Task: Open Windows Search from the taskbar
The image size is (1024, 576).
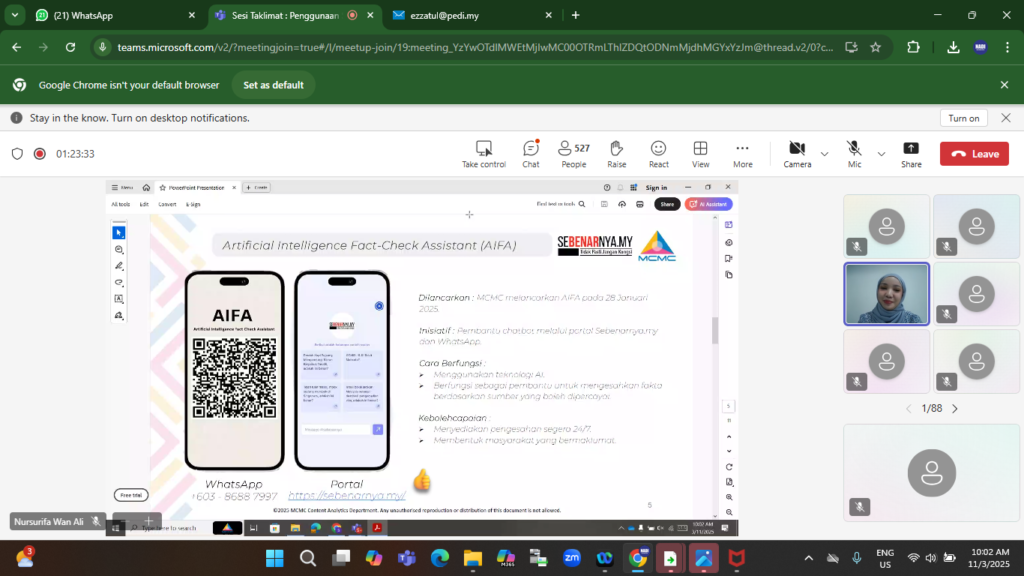Action: [308, 558]
